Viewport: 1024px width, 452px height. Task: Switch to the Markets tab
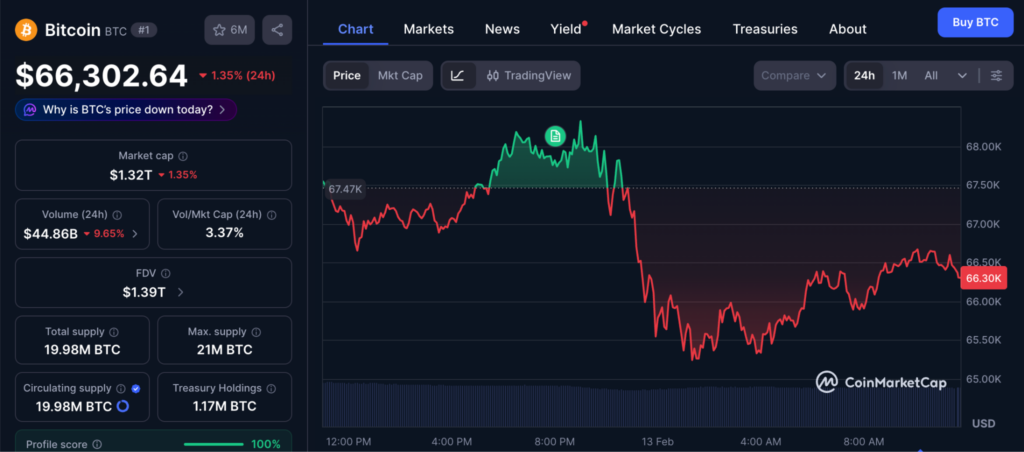[428, 29]
